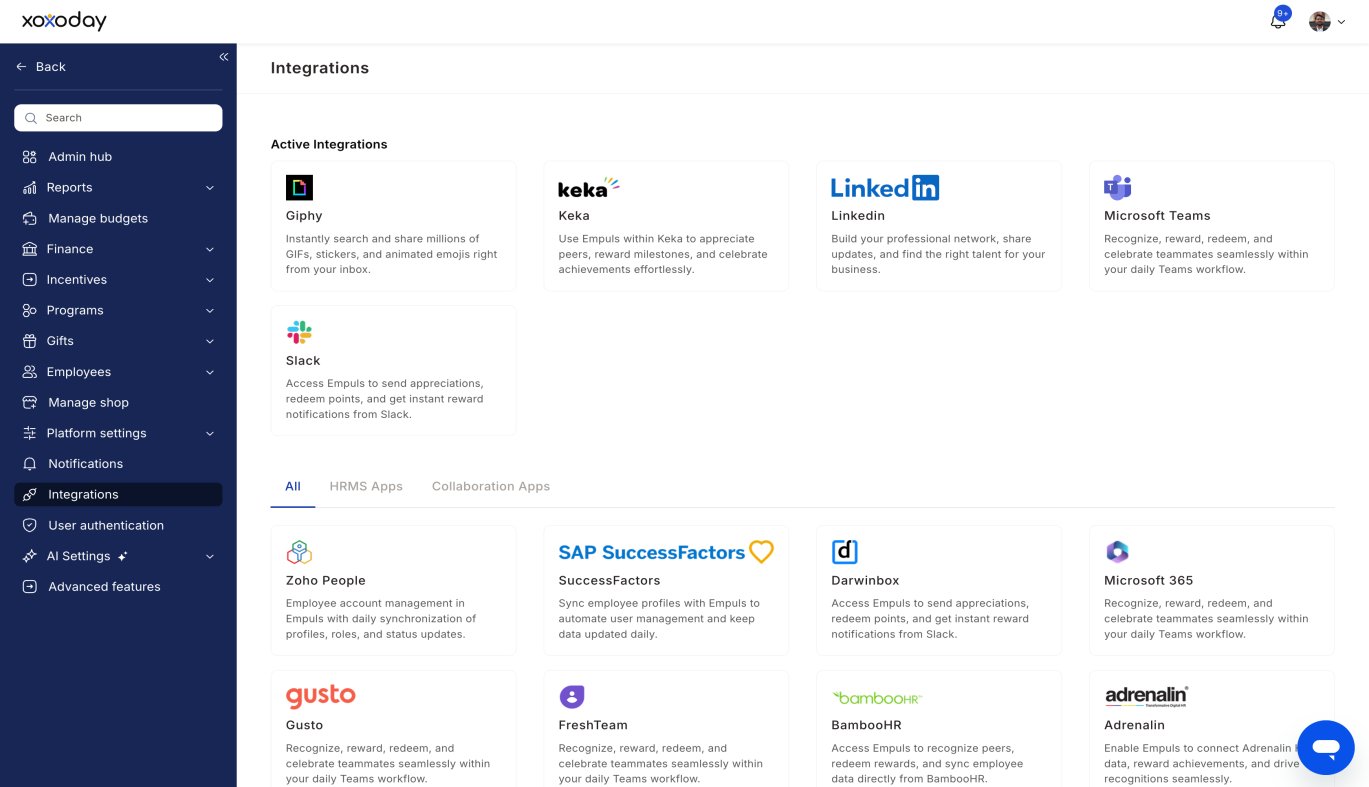Open the user profile avatar menu
Viewport: 1369px width, 787px height.
1320,21
